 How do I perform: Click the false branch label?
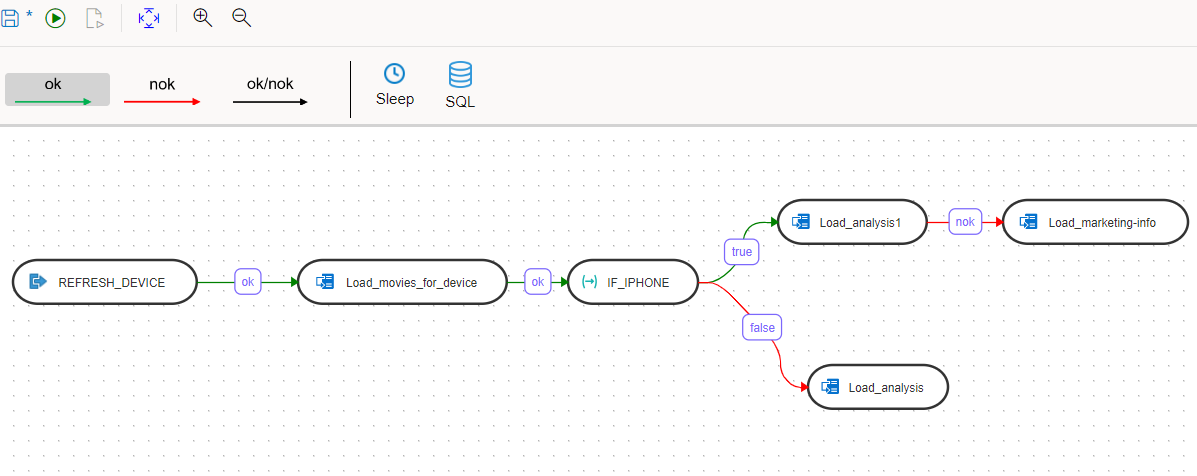click(762, 328)
